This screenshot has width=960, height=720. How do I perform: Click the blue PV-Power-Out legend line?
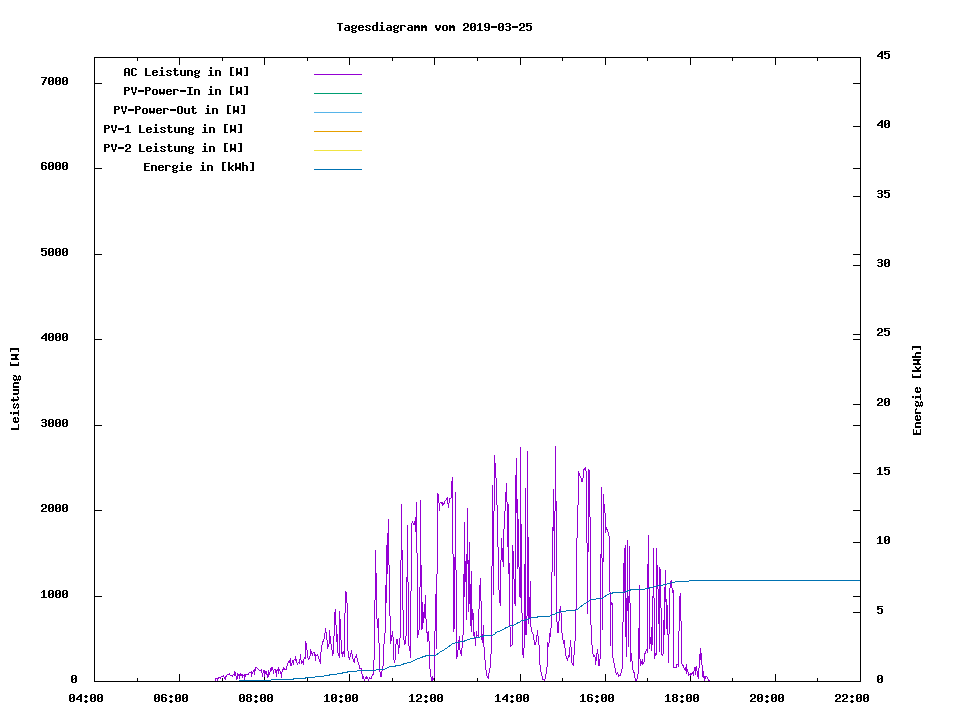click(337, 112)
